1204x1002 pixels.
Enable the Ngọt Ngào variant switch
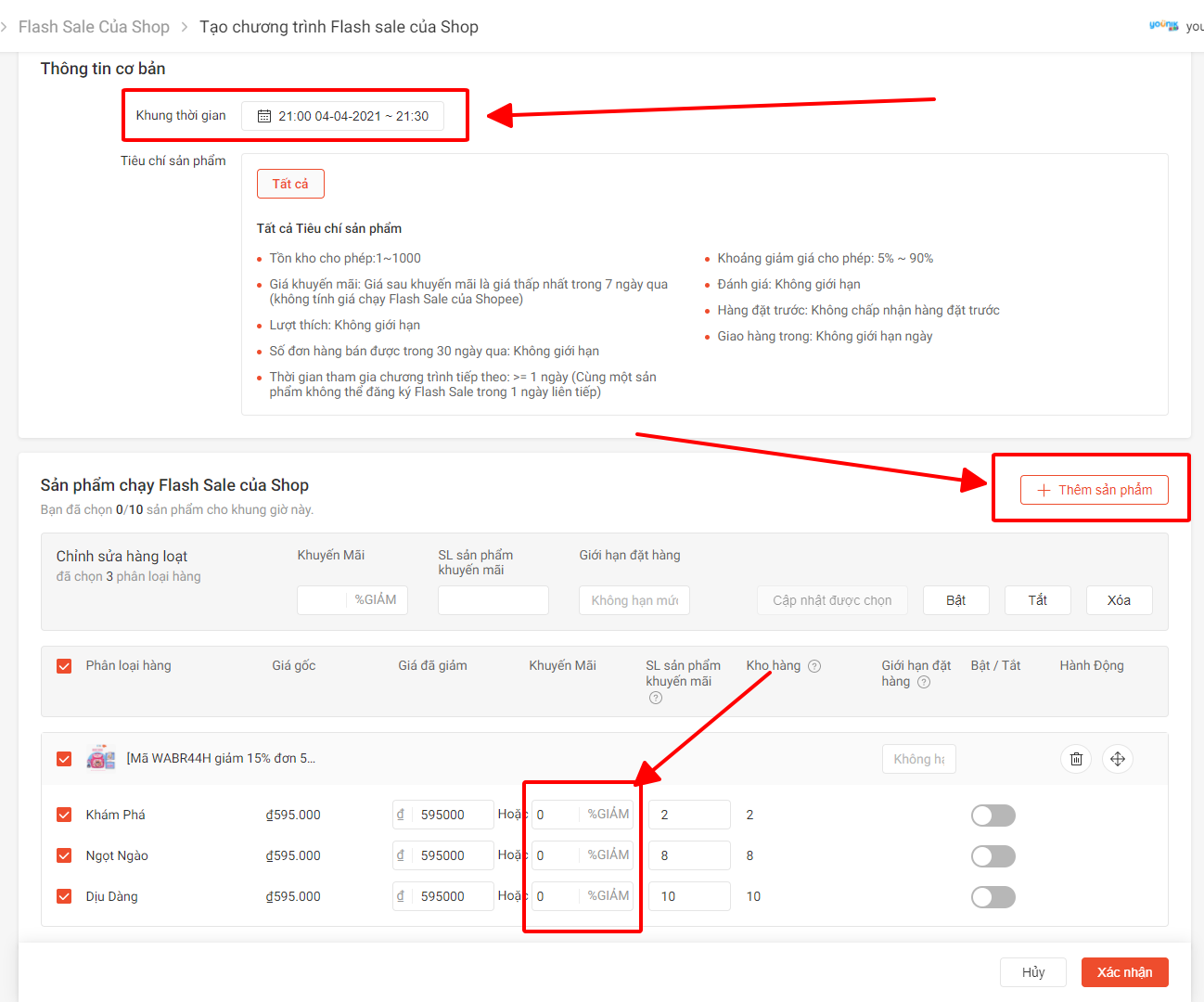(993, 856)
